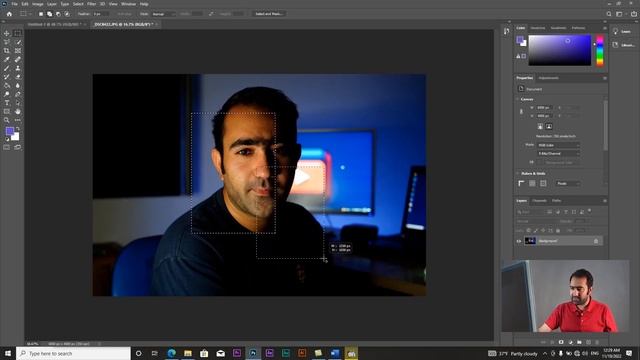
Task: Select the Dodge tool
Action: [x=7, y=94]
